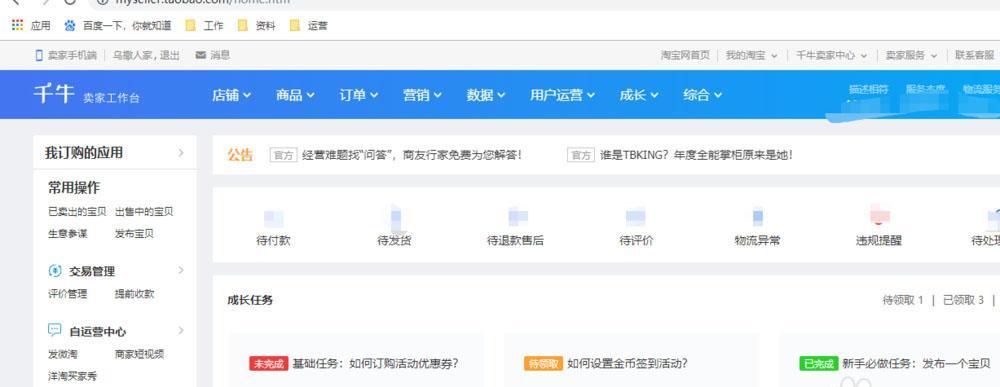Expand the 订单 menu
1000x387 pixels.
[x=358, y=95]
